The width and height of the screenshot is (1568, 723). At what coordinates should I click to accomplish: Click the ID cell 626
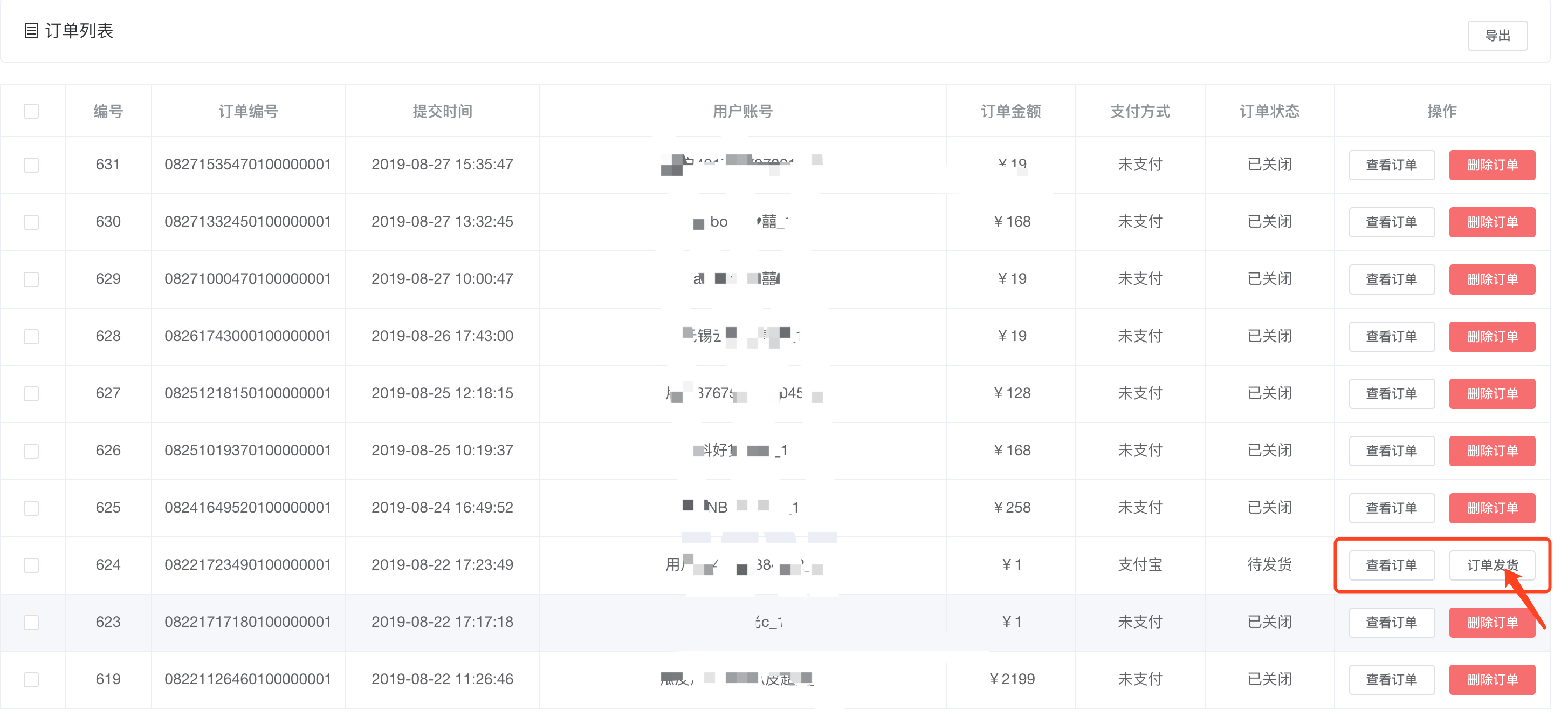coord(108,451)
